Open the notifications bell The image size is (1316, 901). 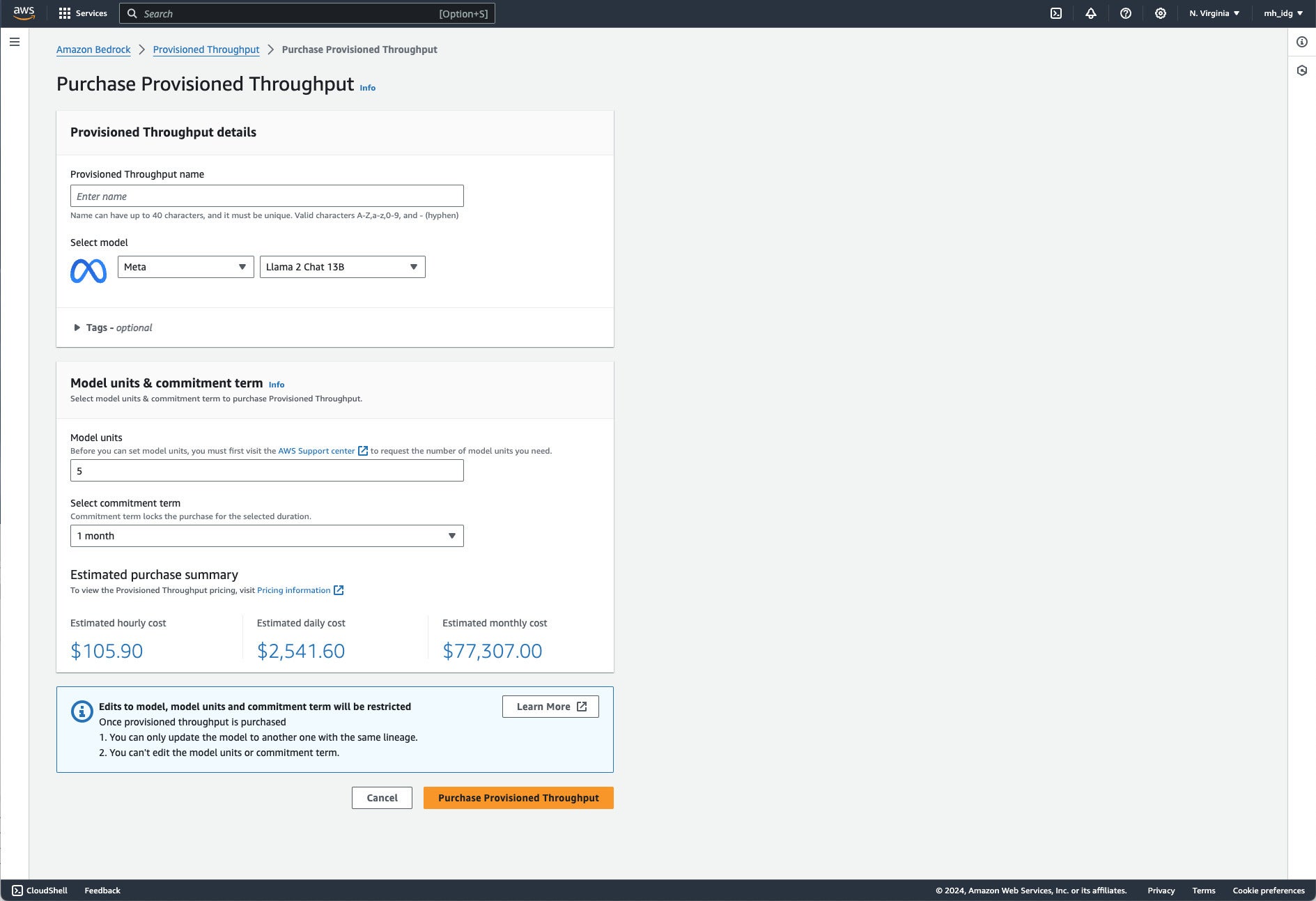coord(1091,13)
